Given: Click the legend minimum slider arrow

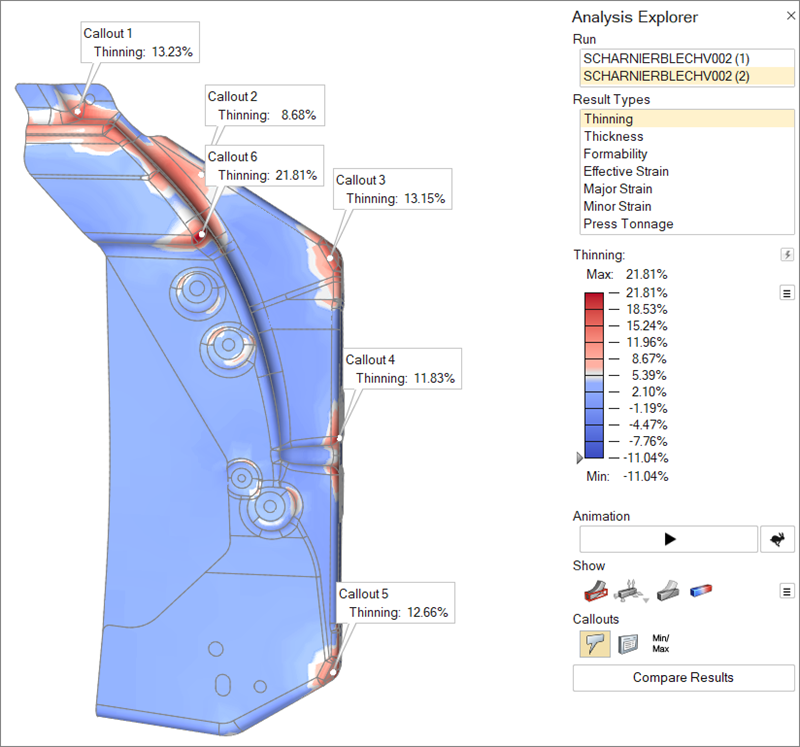Looking at the screenshot, I should click(579, 458).
